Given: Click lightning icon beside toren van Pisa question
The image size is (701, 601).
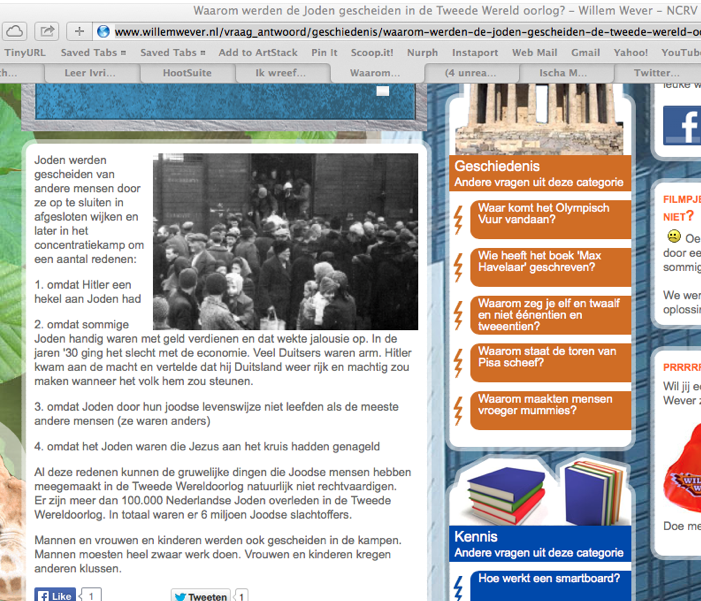Looking at the screenshot, I should pyautogui.click(x=458, y=363).
